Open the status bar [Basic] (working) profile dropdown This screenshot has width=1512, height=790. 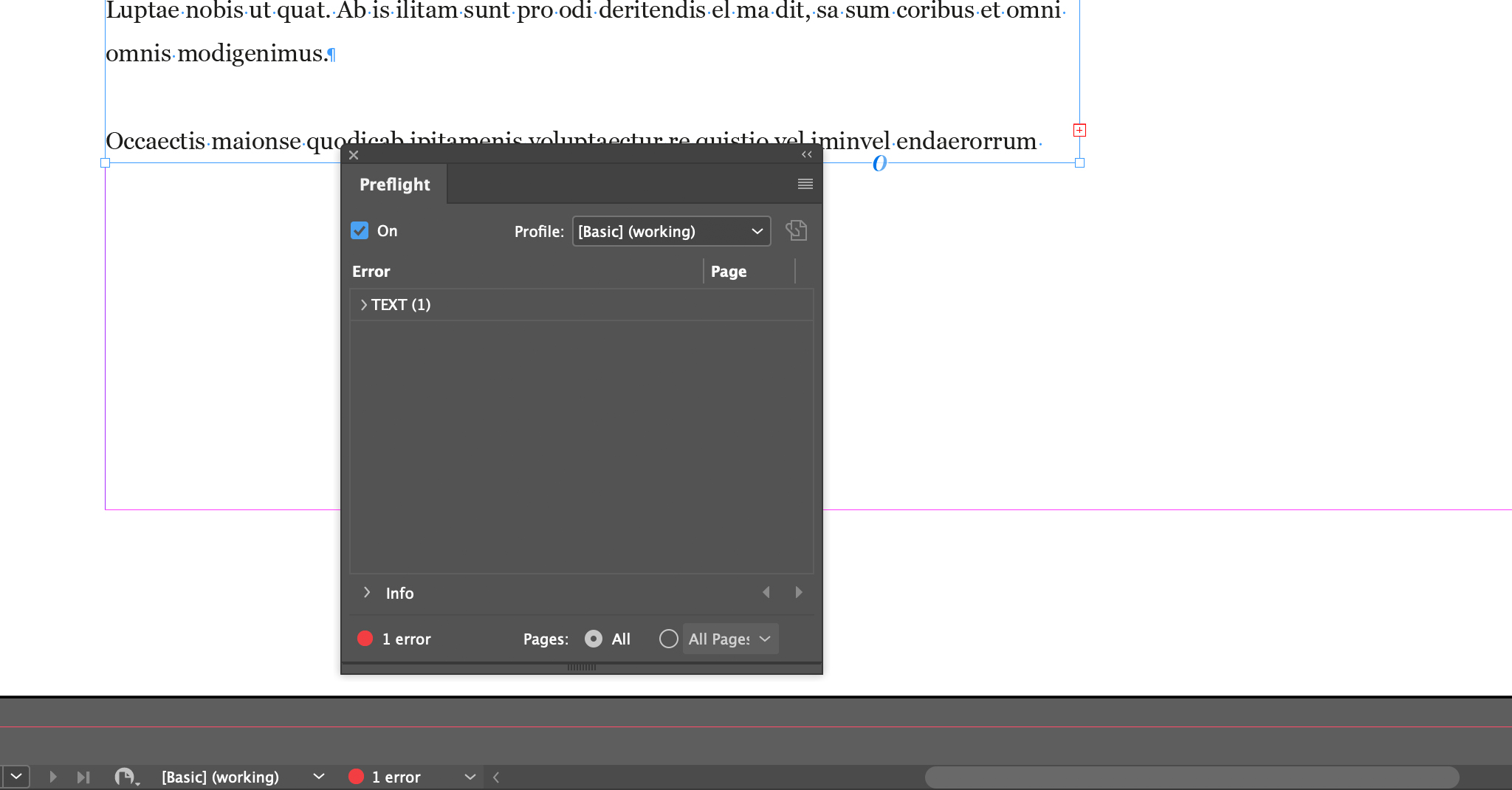pyautogui.click(x=318, y=777)
